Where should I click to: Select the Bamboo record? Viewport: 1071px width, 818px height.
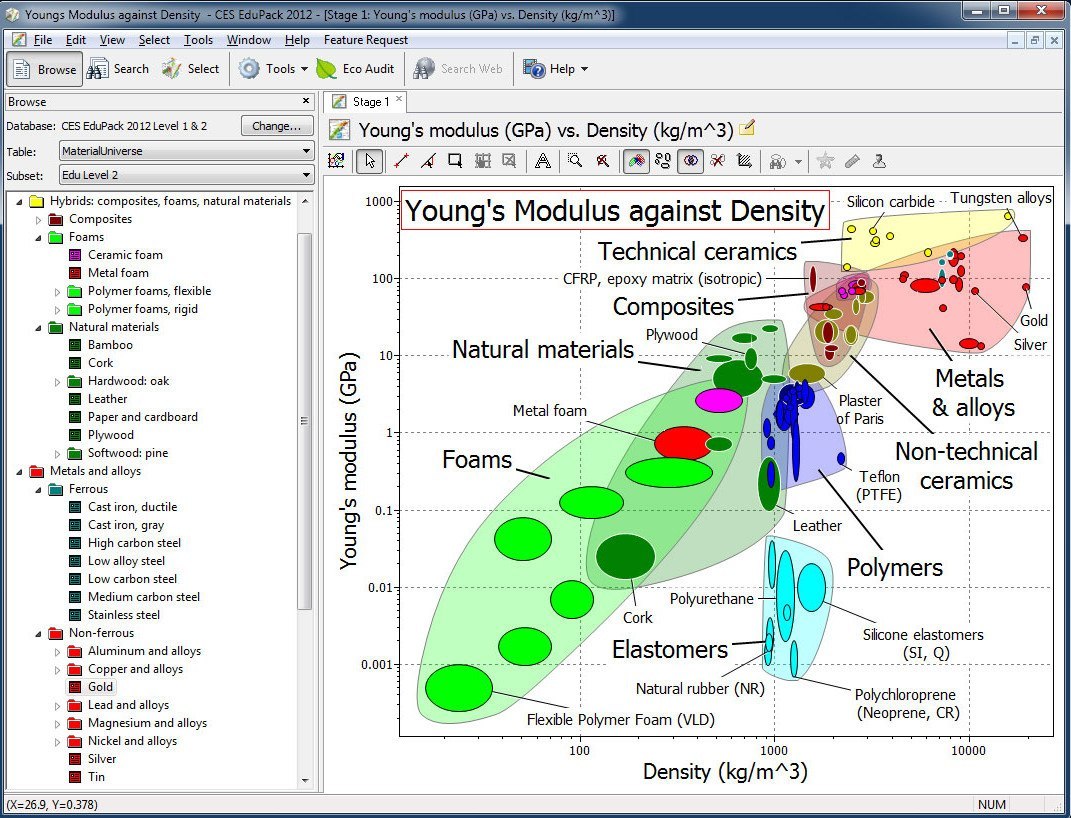(x=110, y=345)
